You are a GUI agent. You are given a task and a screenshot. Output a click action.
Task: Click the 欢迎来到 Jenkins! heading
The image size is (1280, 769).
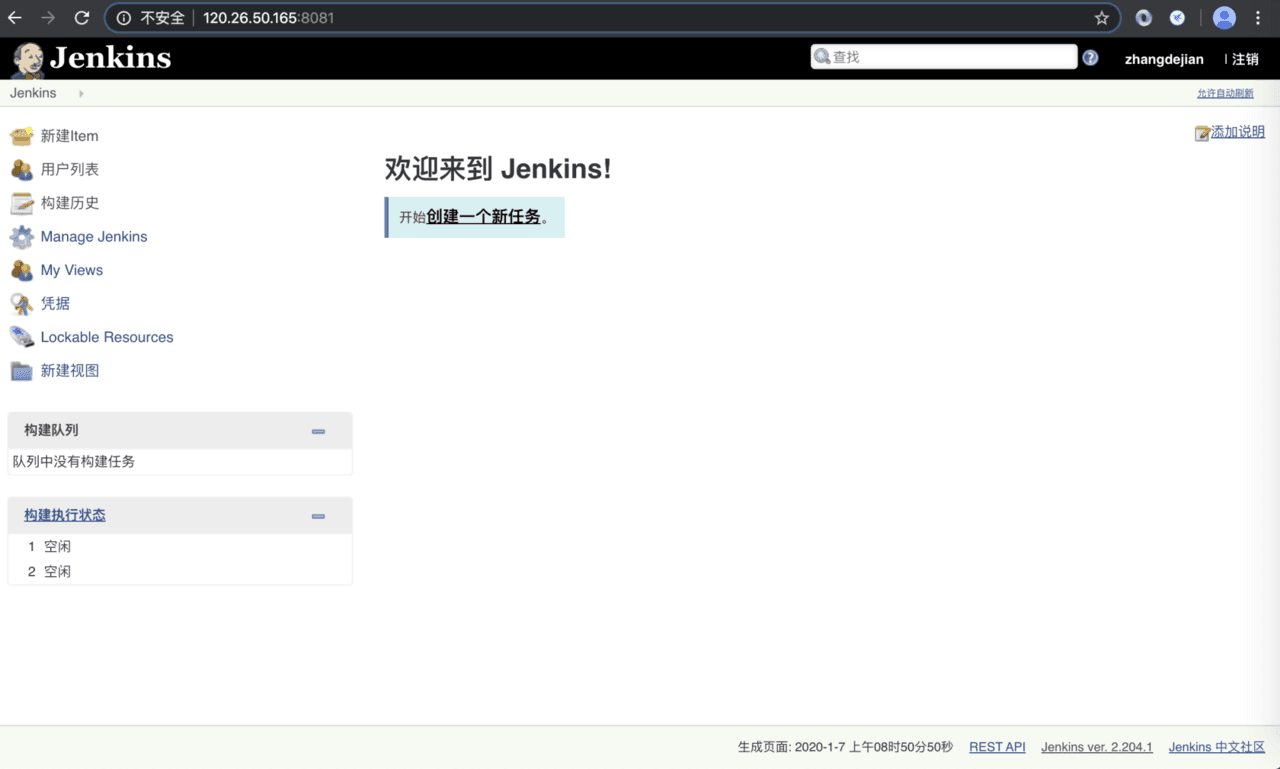(498, 169)
